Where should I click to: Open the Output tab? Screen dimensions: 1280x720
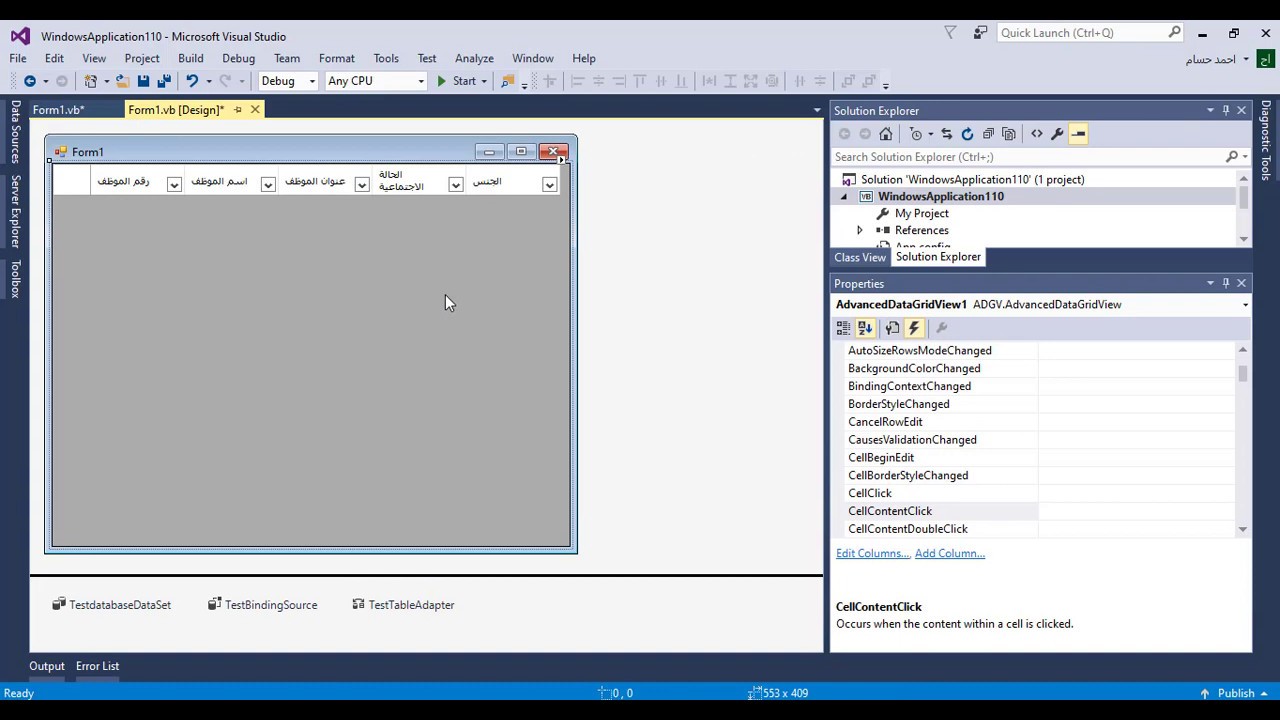click(x=47, y=666)
